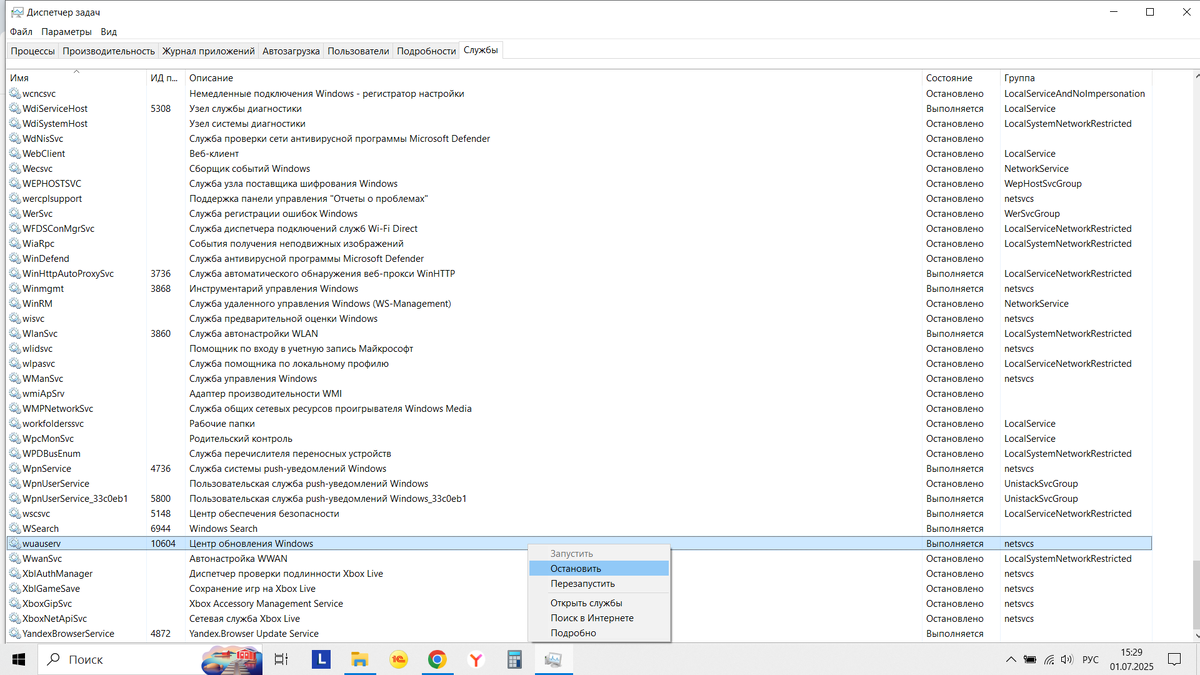Viewport: 1200px width, 675px height.
Task: Select the wscsvc service row name
Action: [37, 514]
